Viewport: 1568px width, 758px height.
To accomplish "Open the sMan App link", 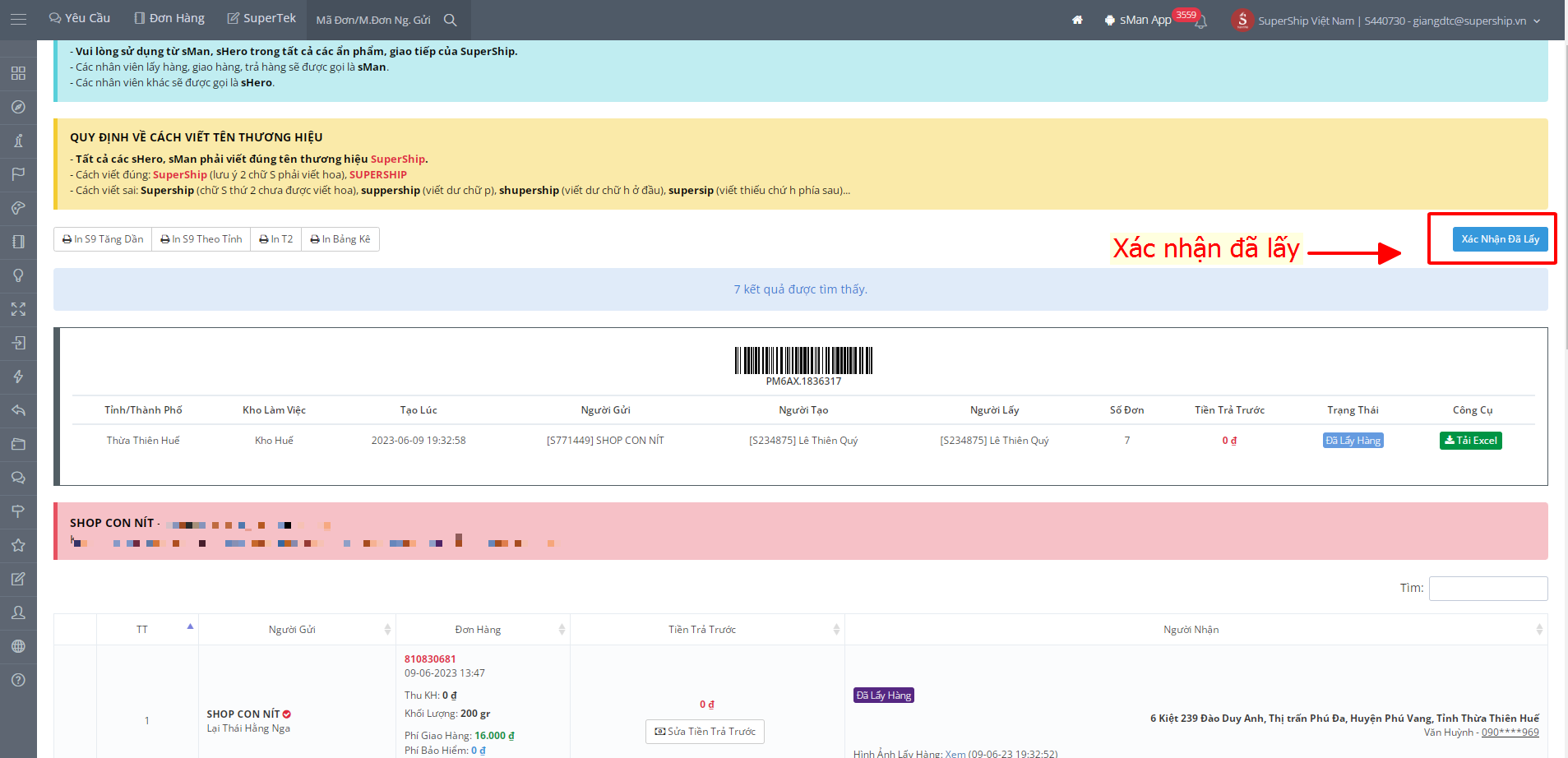I will pos(1138,20).
